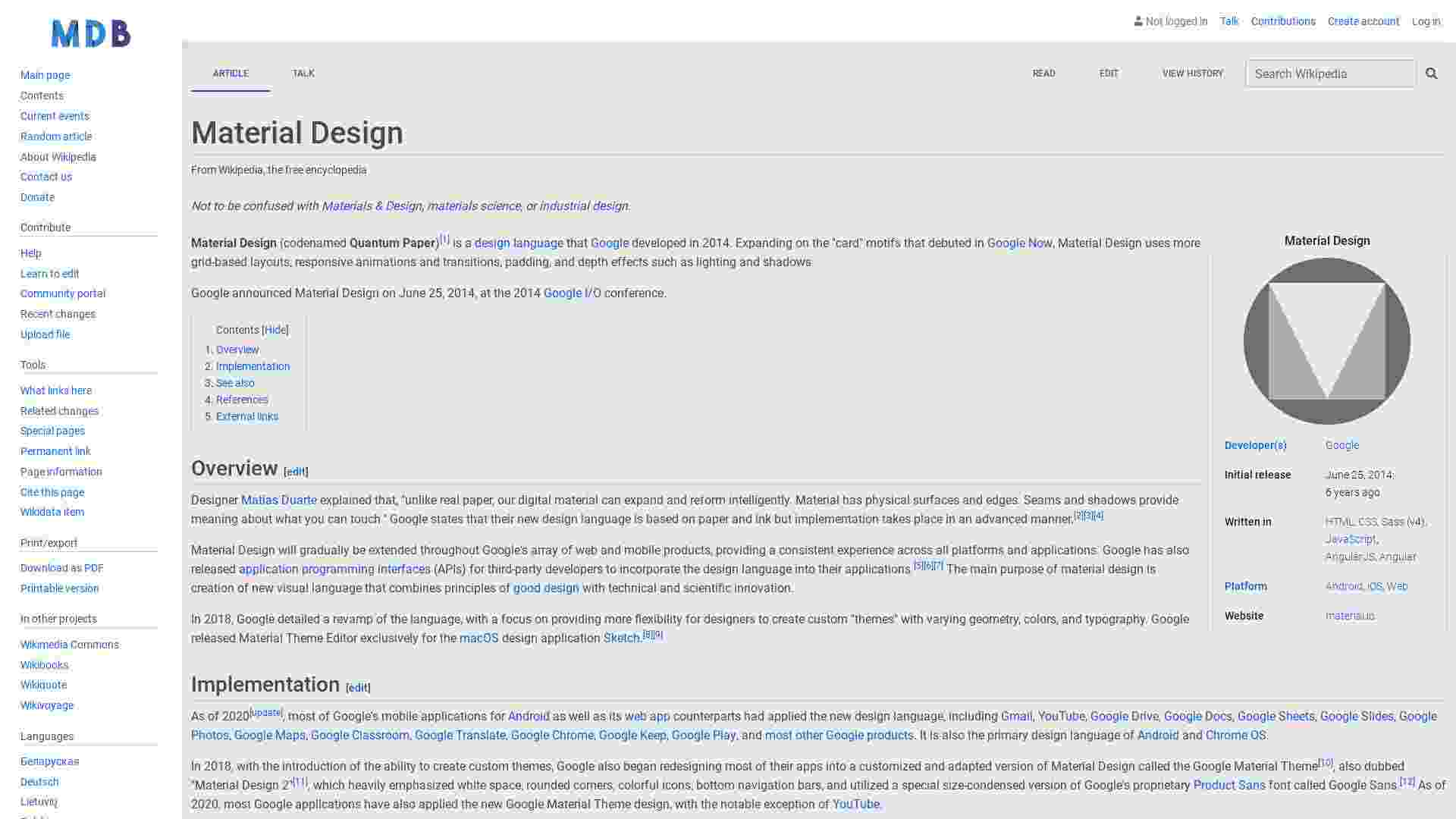The width and height of the screenshot is (1456, 819).
Task: Jump to References in contents
Action: tap(242, 400)
